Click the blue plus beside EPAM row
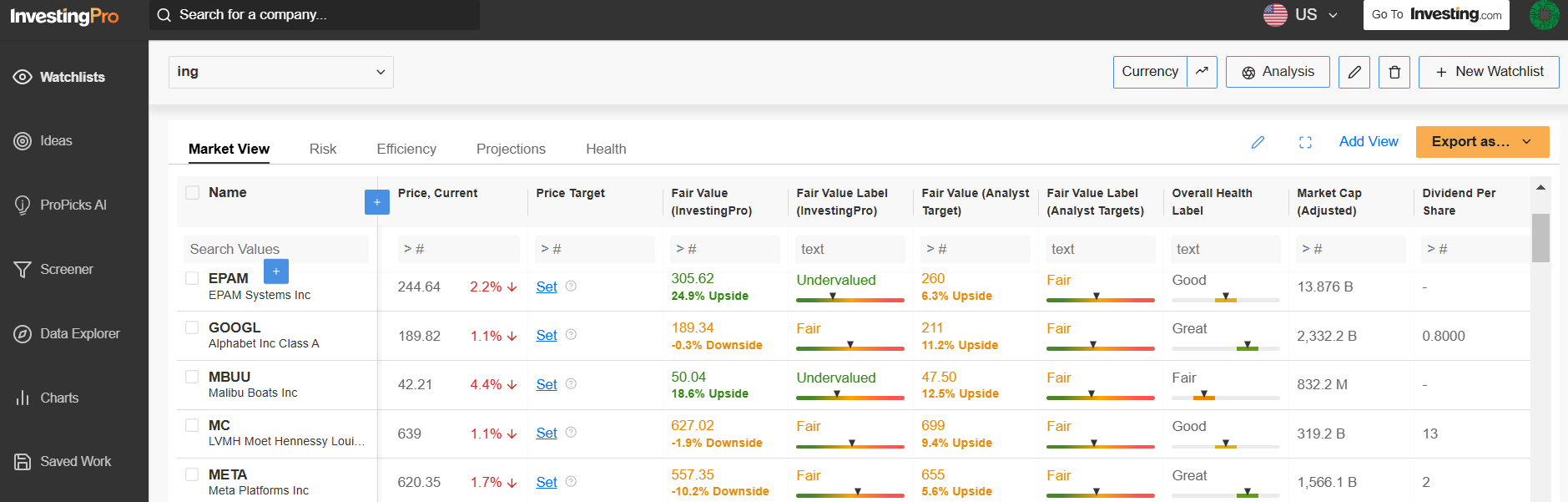This screenshot has height=502, width=1568. 276,271
